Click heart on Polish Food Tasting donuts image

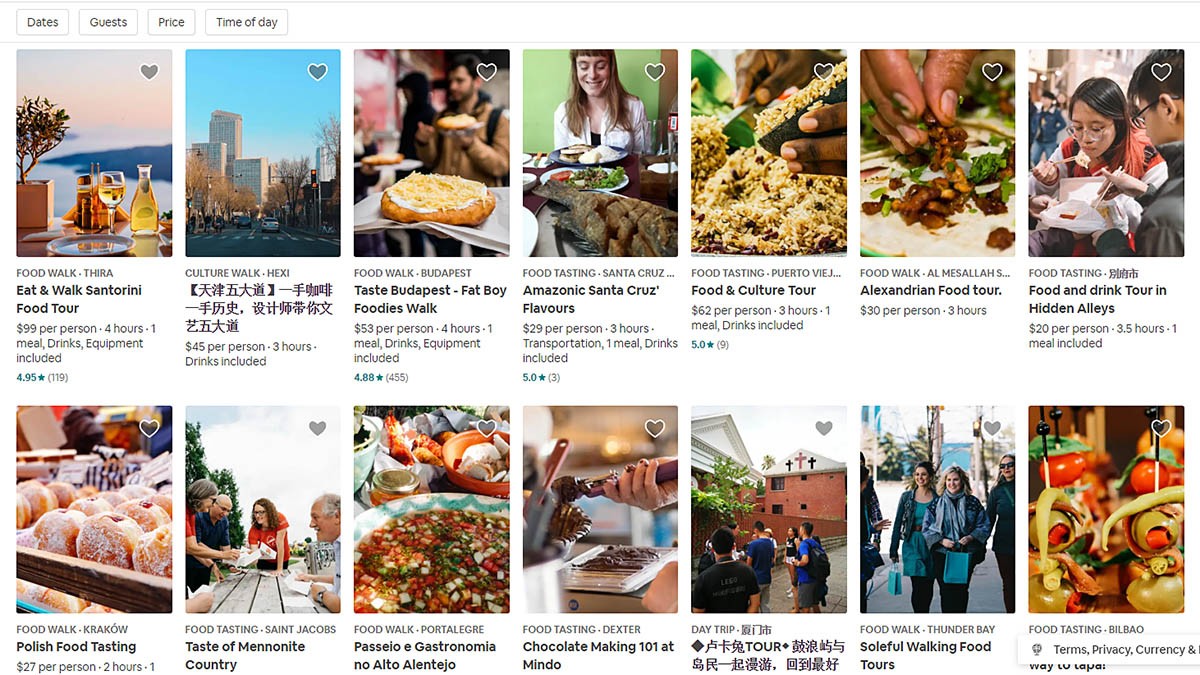coord(149,428)
